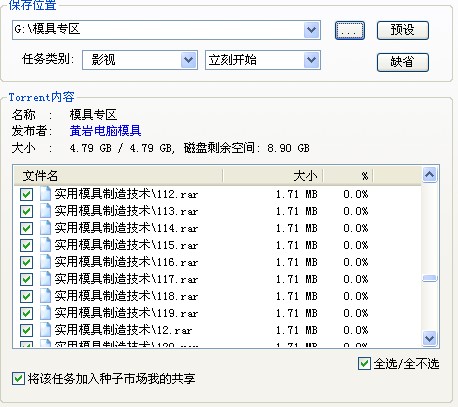Toggle the 全选/全不选 checkbox
This screenshot has height=407, width=458.
pos(364,364)
